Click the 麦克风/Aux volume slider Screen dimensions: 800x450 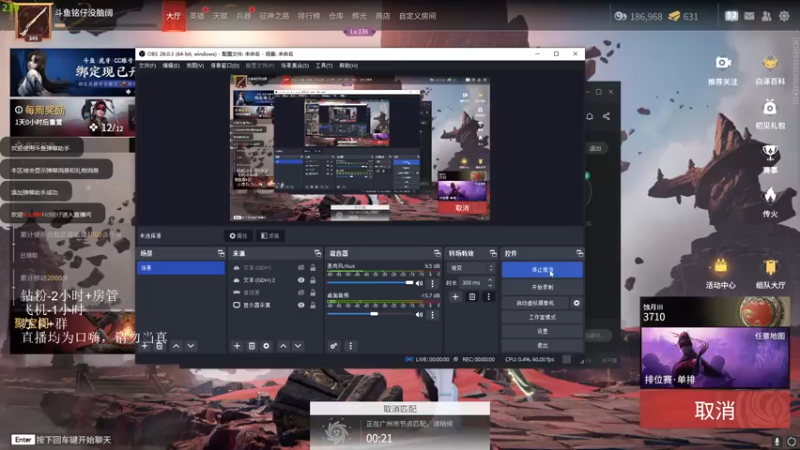point(370,283)
